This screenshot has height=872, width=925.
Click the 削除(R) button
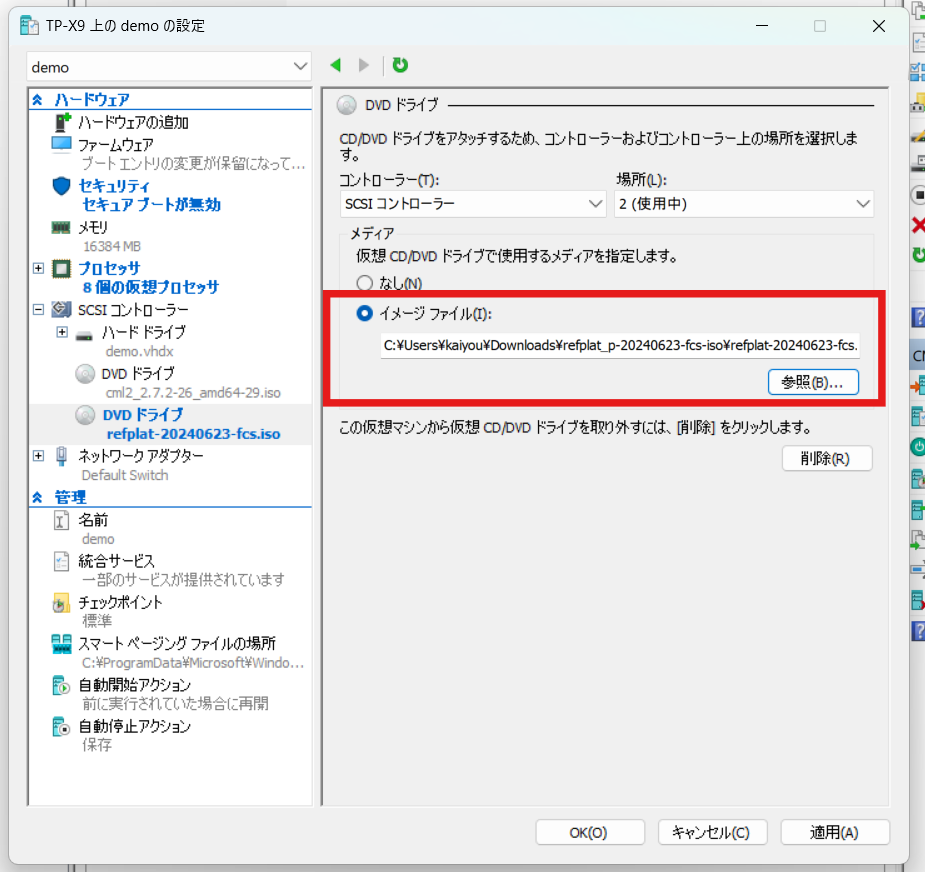826,458
